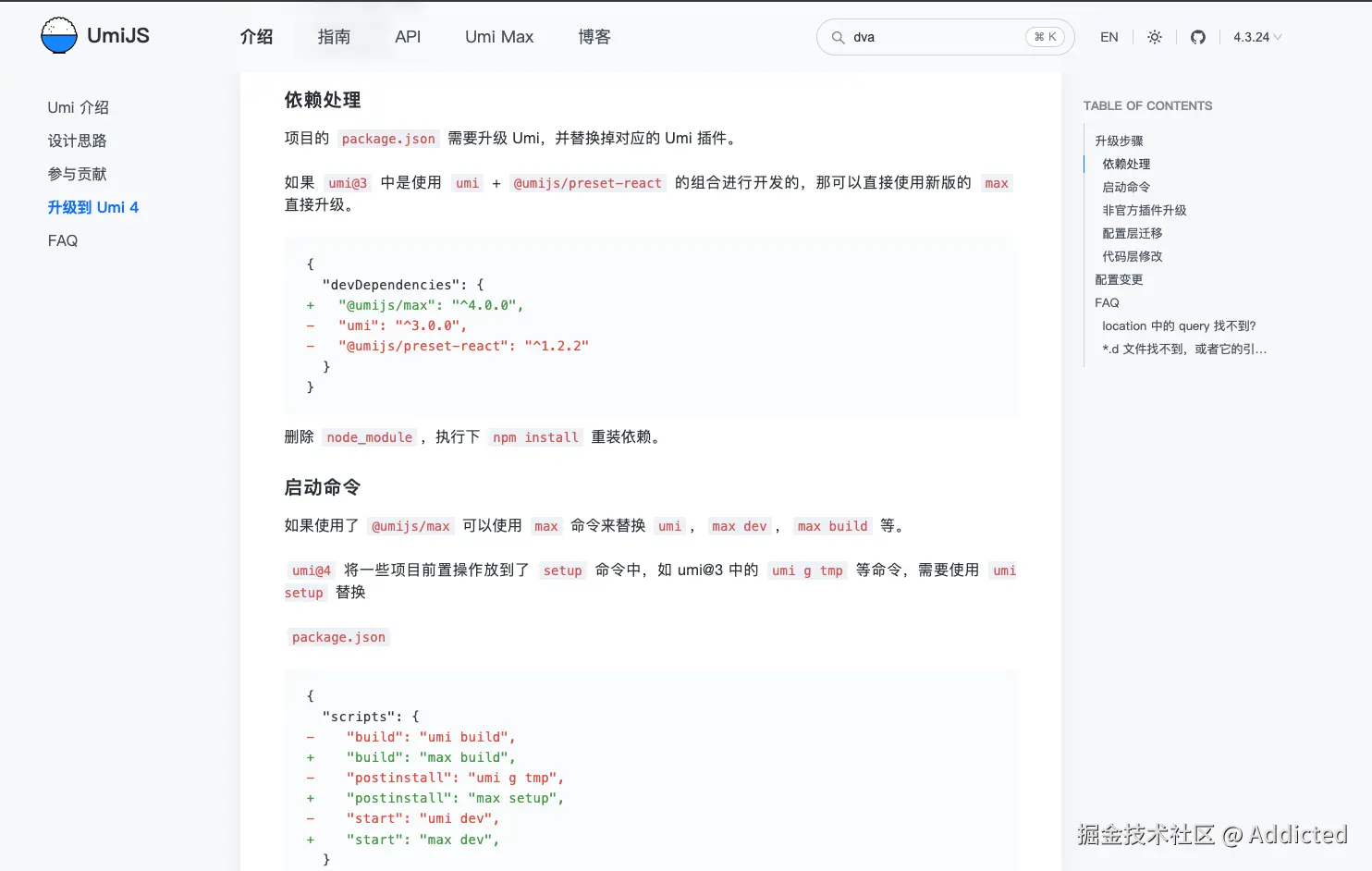Click the search magnifier icon
The width and height of the screenshot is (1372, 871).
tap(838, 38)
